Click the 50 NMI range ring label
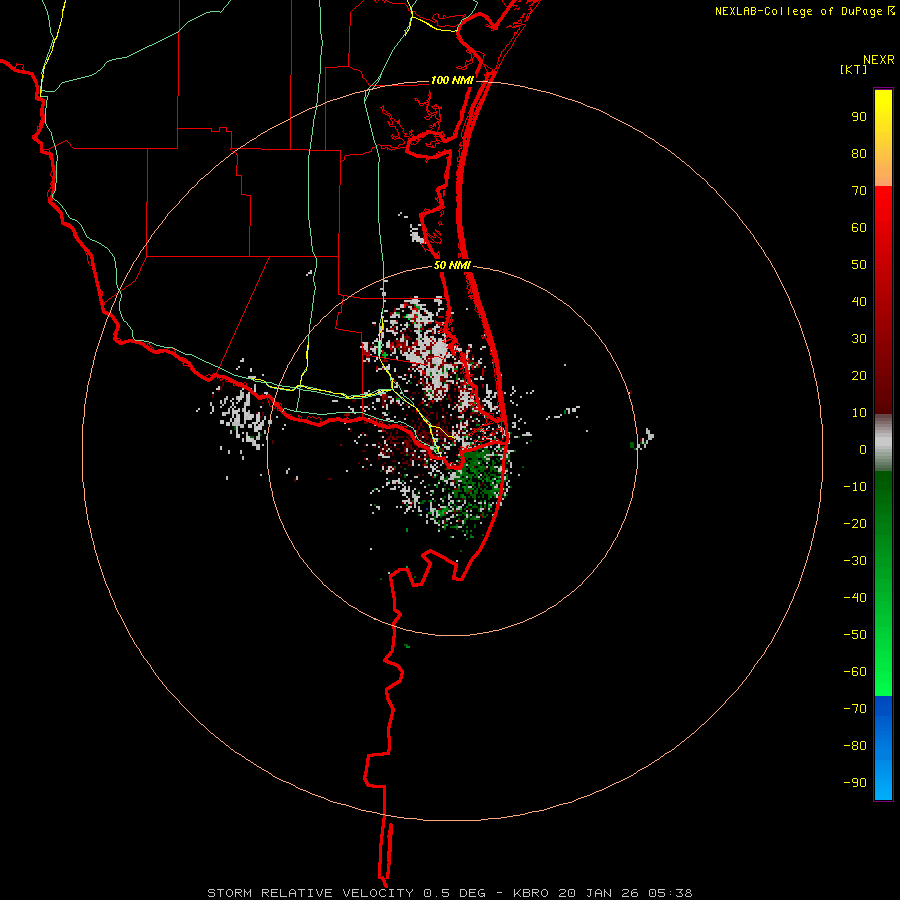 point(452,265)
